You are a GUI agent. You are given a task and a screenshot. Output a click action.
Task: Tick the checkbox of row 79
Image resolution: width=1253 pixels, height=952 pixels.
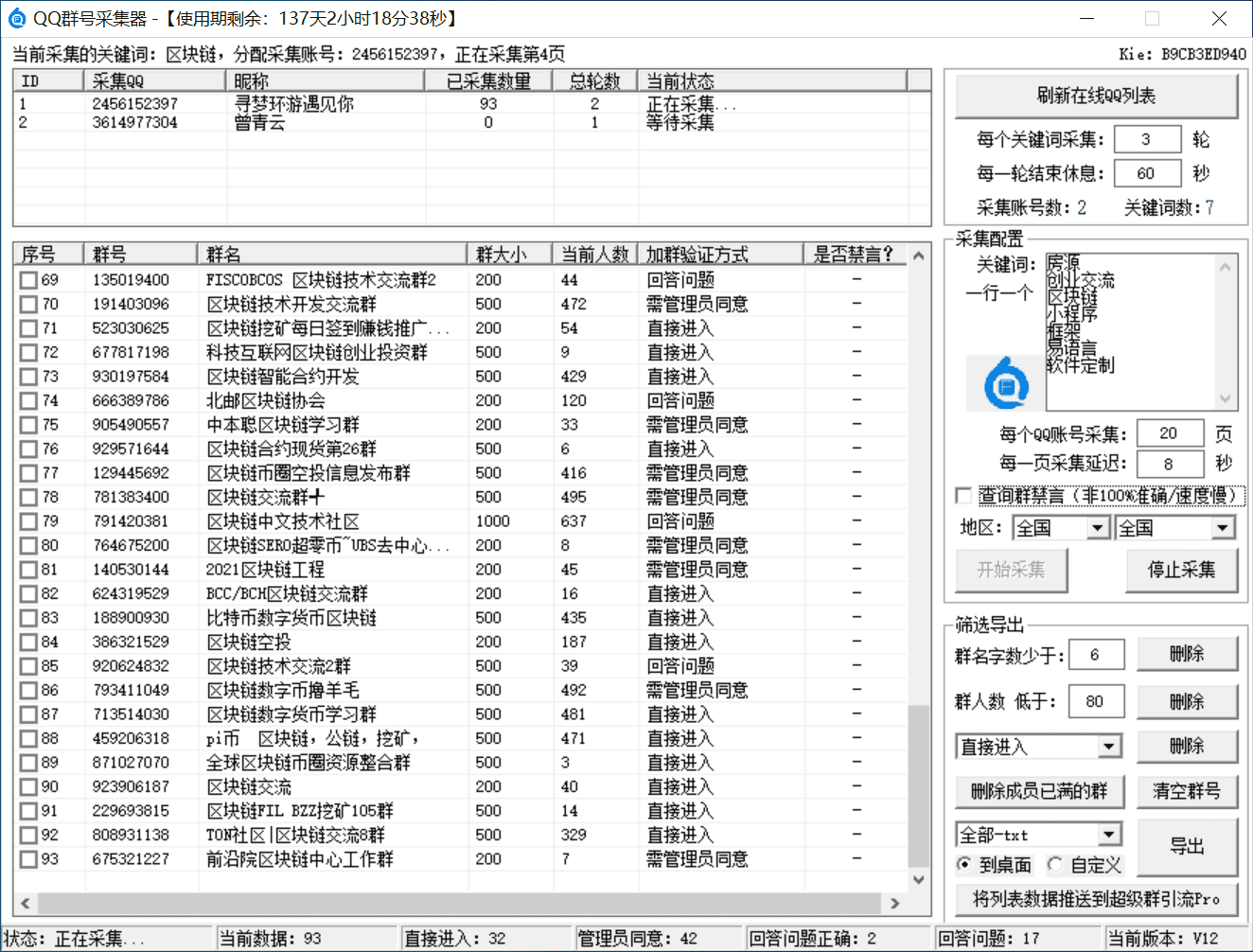28,521
